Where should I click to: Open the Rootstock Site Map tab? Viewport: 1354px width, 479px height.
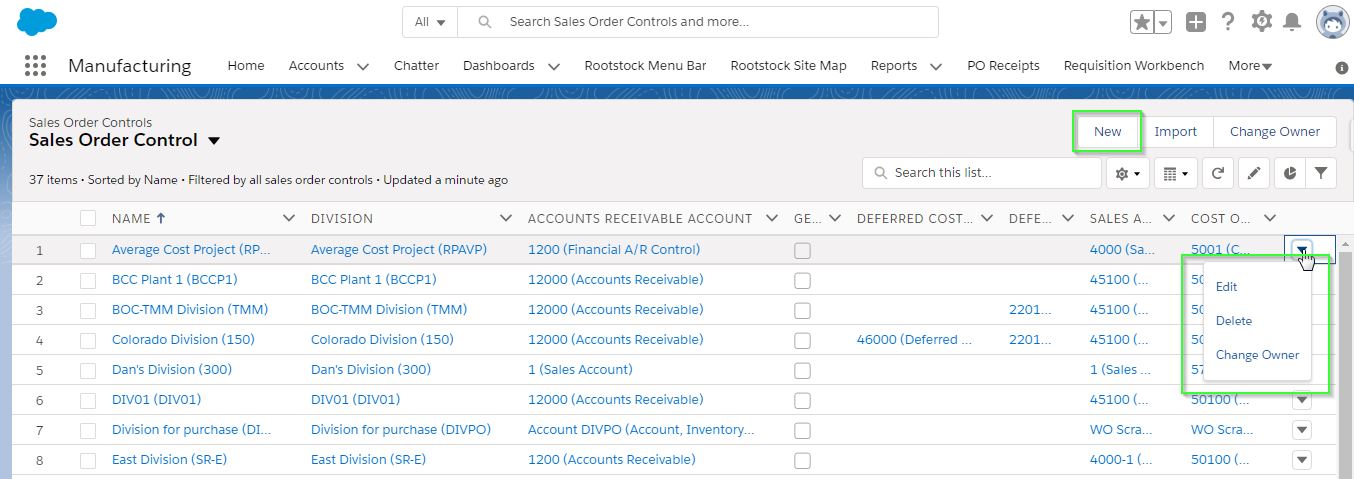(788, 66)
